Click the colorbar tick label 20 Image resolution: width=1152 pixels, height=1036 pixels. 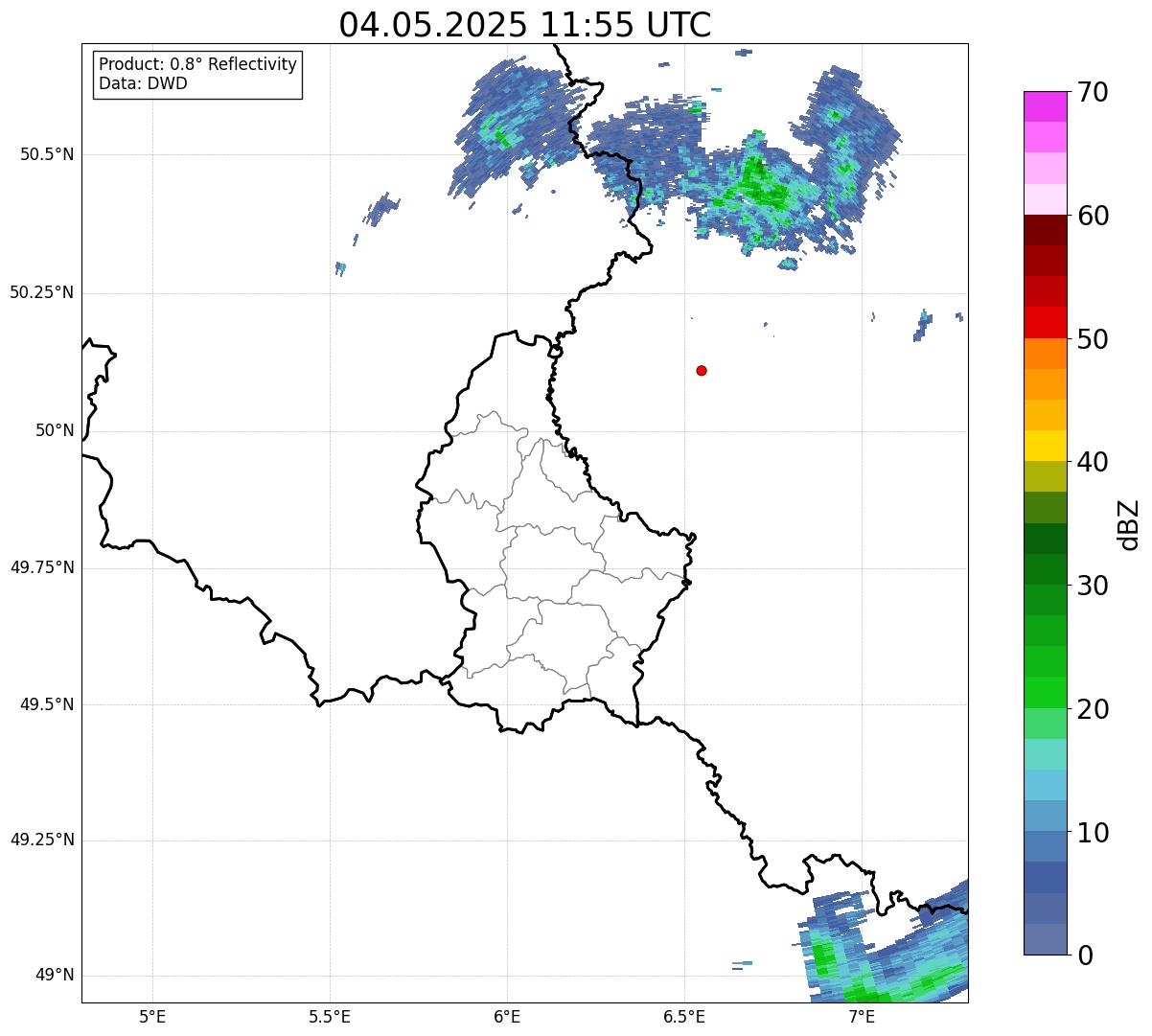click(x=1092, y=709)
